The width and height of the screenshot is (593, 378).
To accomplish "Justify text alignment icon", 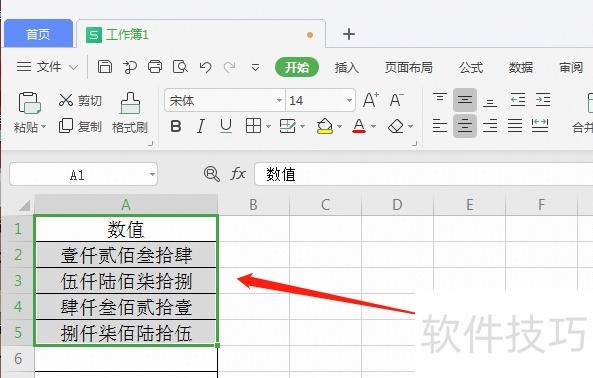I will click(x=515, y=125).
